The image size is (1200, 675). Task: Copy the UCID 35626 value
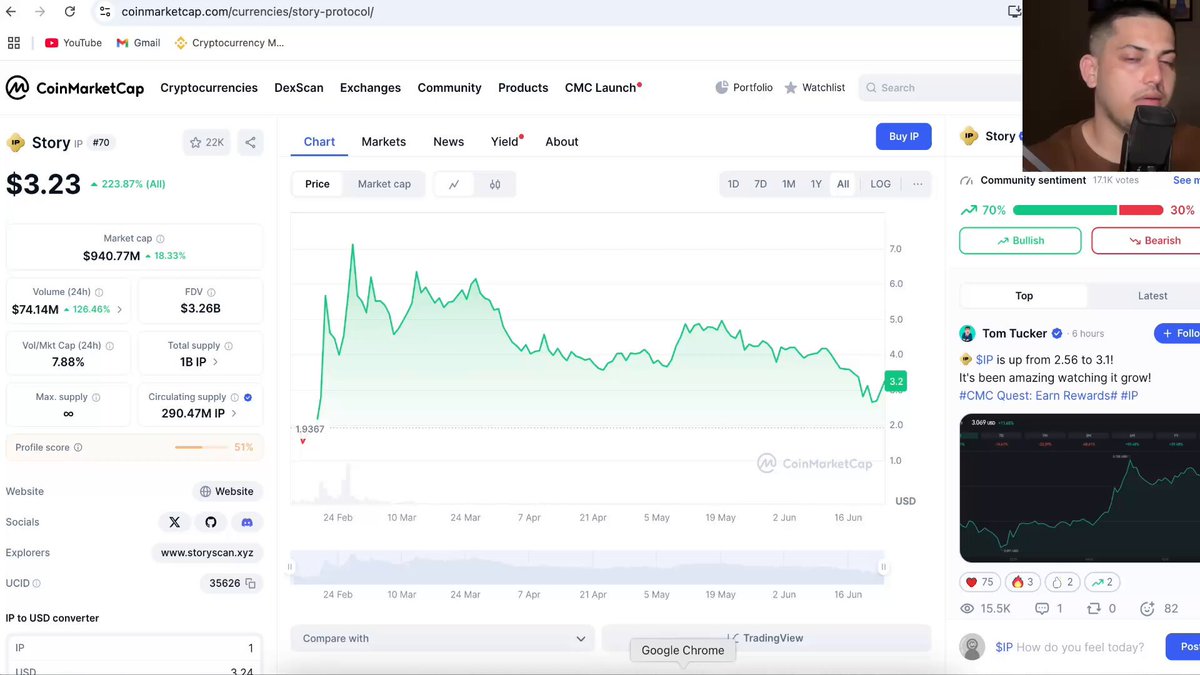point(251,583)
